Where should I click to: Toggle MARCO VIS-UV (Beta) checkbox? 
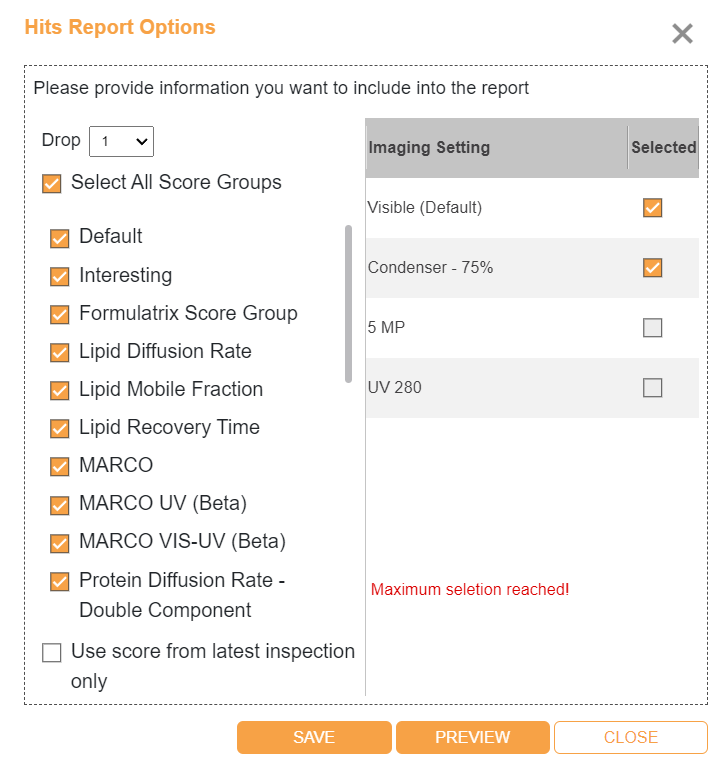(x=59, y=543)
